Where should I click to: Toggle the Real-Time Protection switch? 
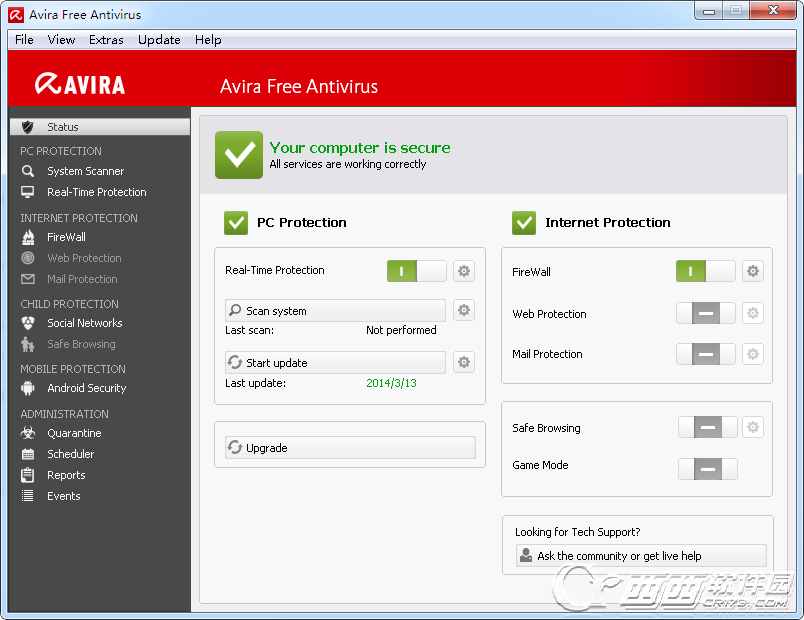(x=416, y=271)
